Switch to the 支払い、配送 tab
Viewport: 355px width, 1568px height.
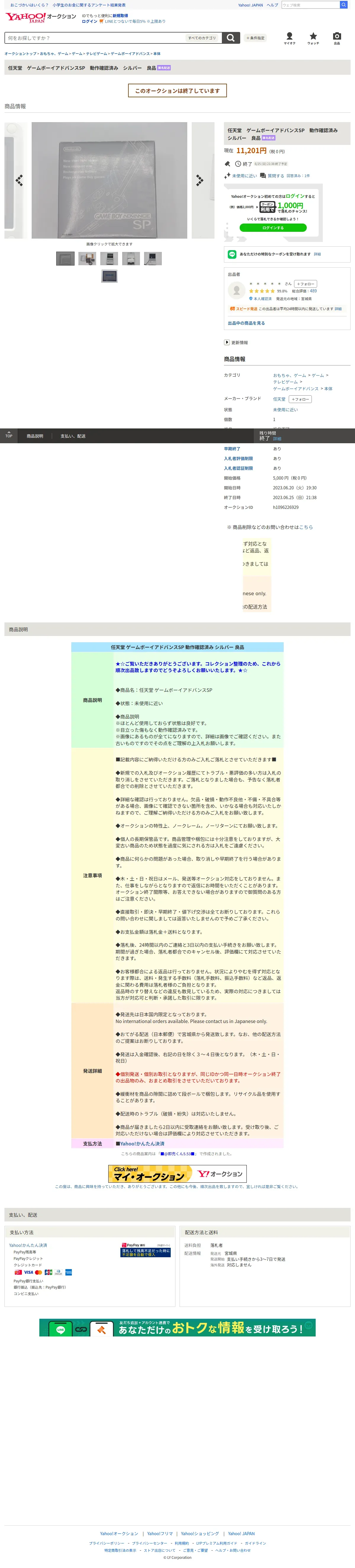tap(72, 436)
